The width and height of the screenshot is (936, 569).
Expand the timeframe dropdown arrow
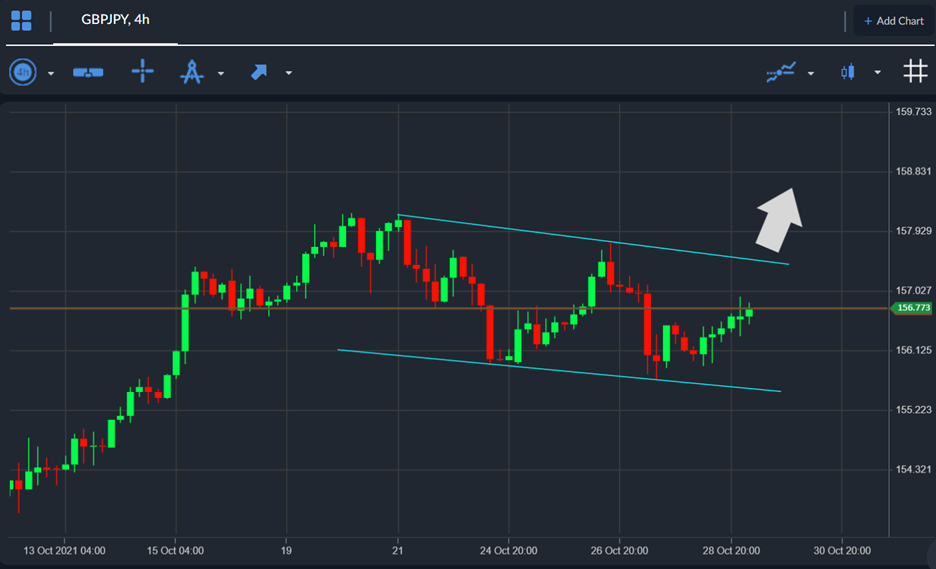(51, 73)
